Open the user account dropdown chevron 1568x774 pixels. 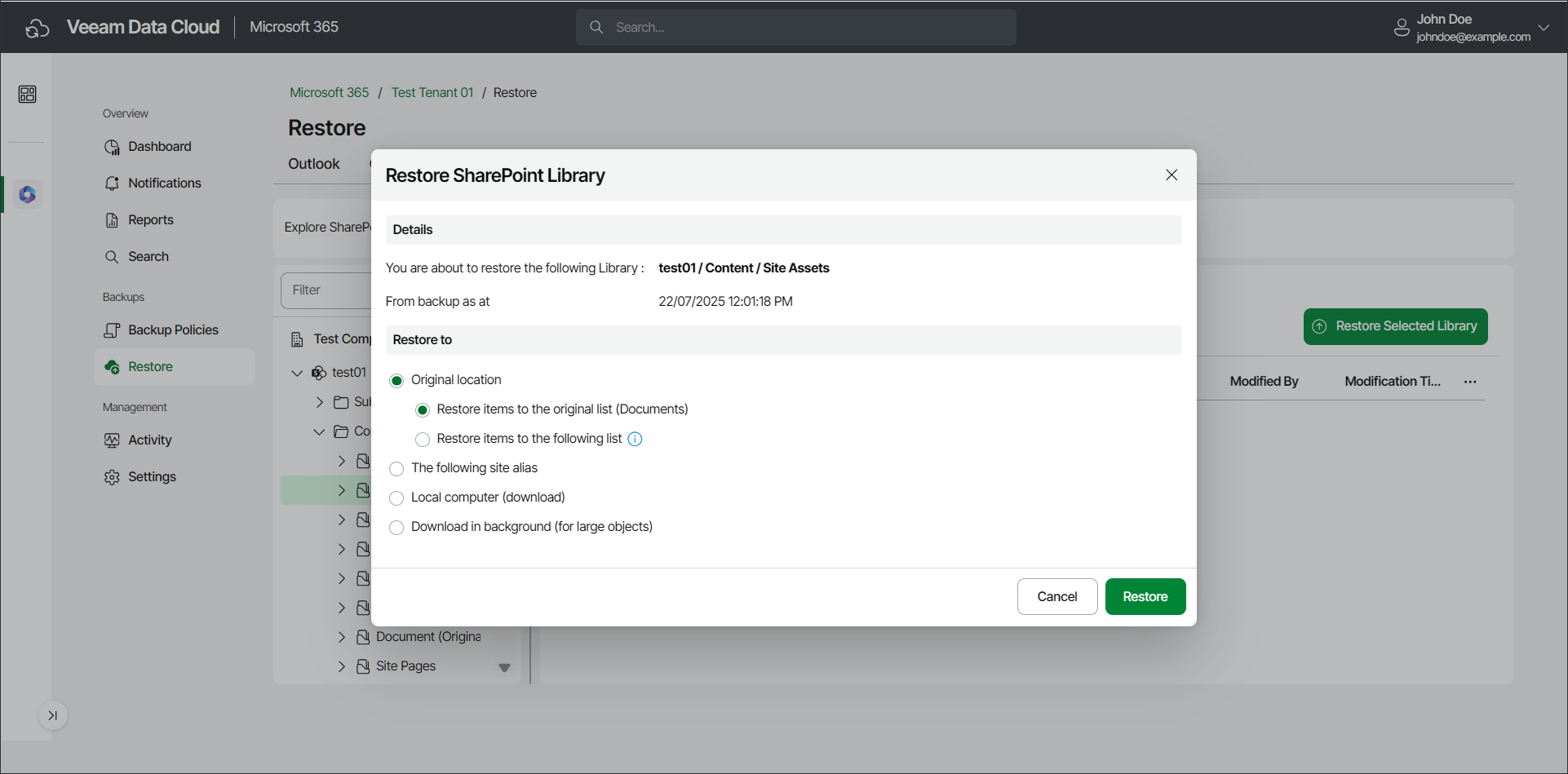click(x=1544, y=28)
